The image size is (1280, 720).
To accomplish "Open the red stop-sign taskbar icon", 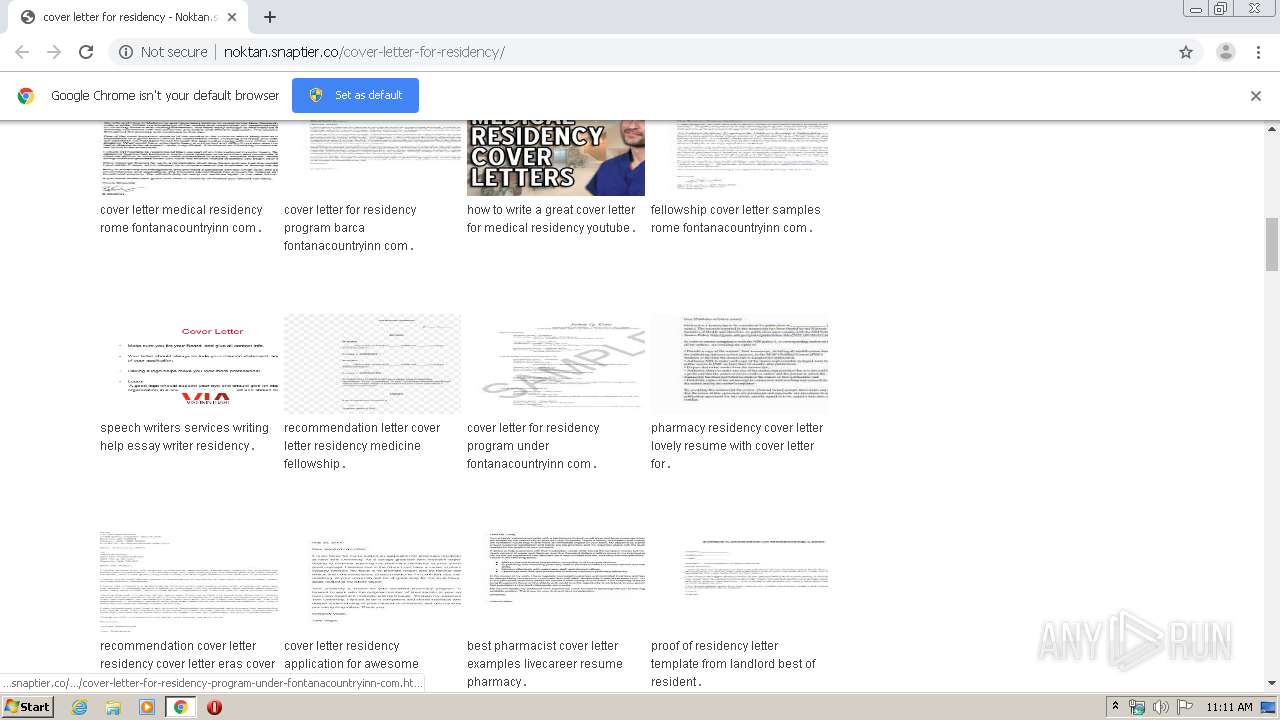I will point(214,707).
